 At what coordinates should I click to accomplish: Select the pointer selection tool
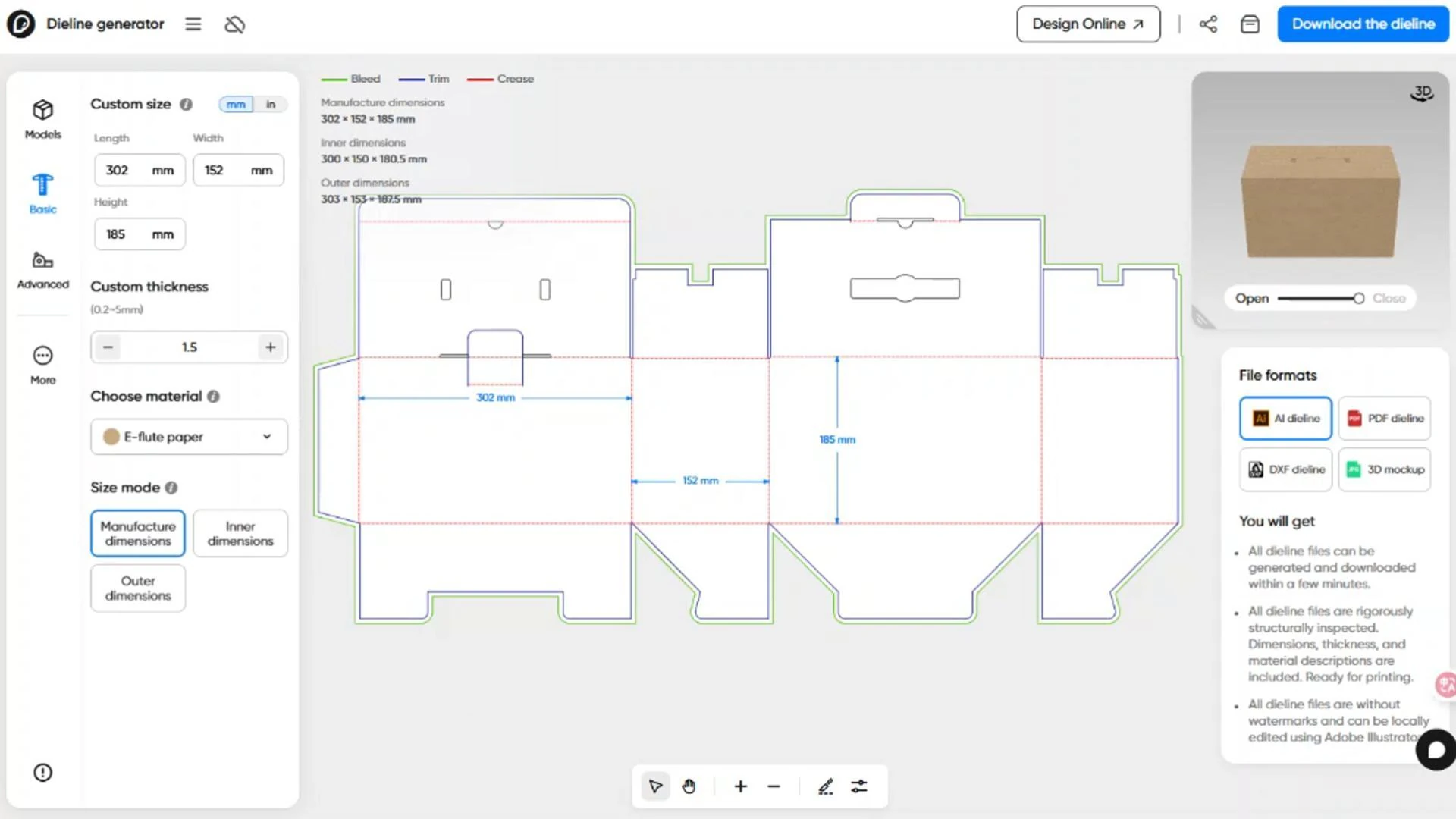coord(655,786)
